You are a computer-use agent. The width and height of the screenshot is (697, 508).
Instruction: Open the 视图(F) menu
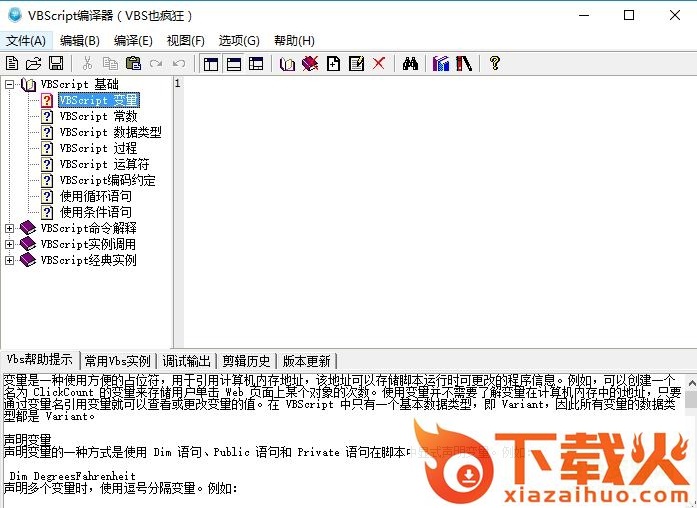click(x=186, y=41)
